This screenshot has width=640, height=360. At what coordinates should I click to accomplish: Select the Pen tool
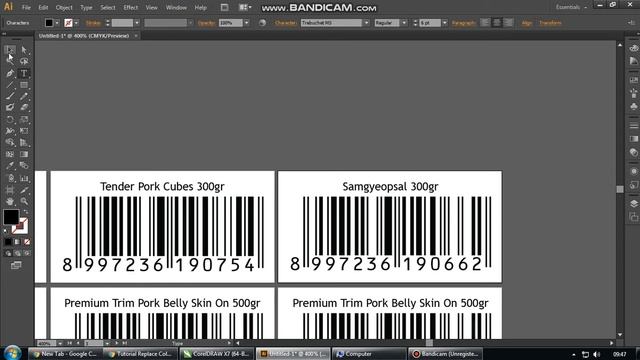click(10, 73)
